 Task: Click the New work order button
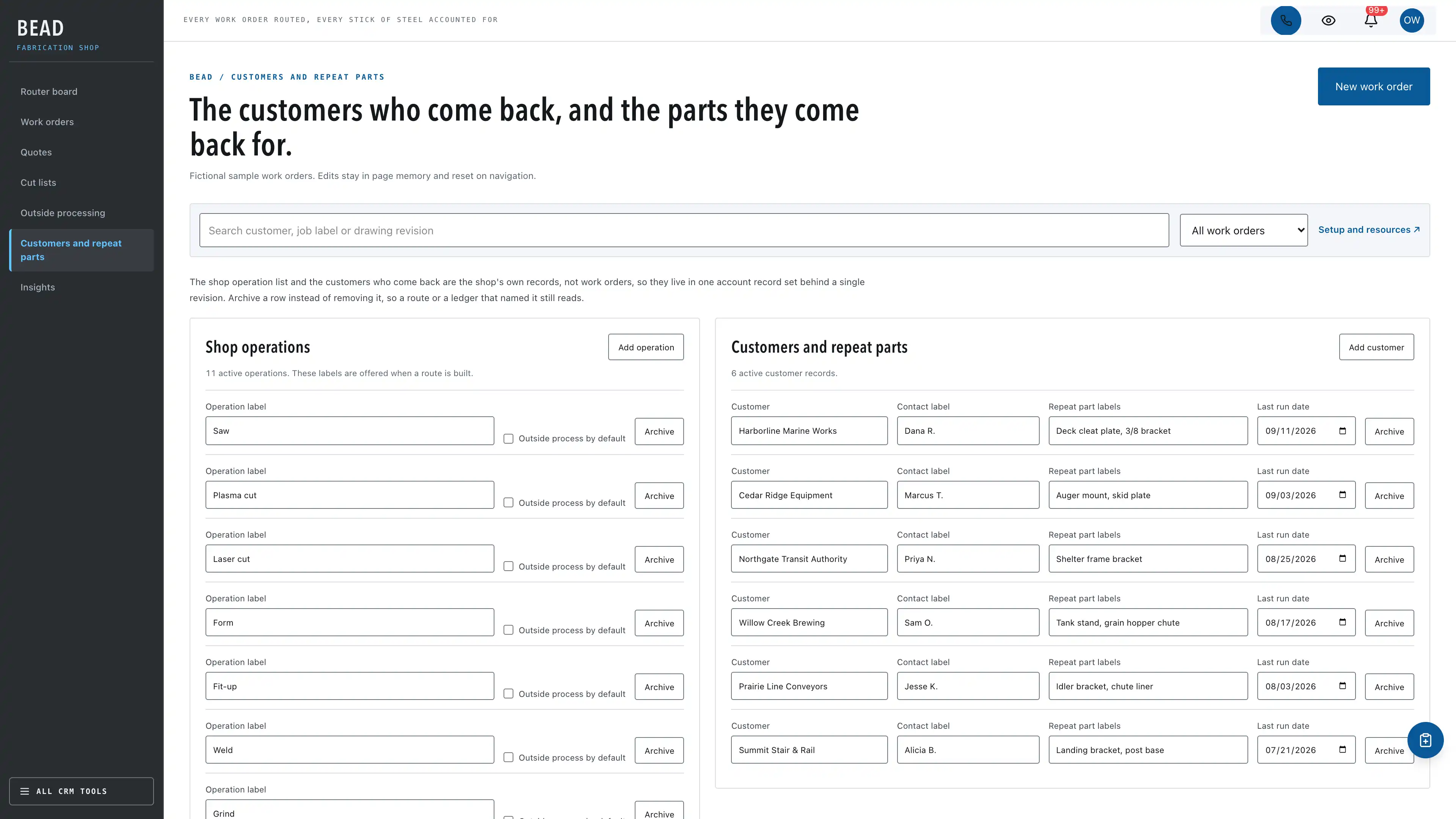[1373, 86]
